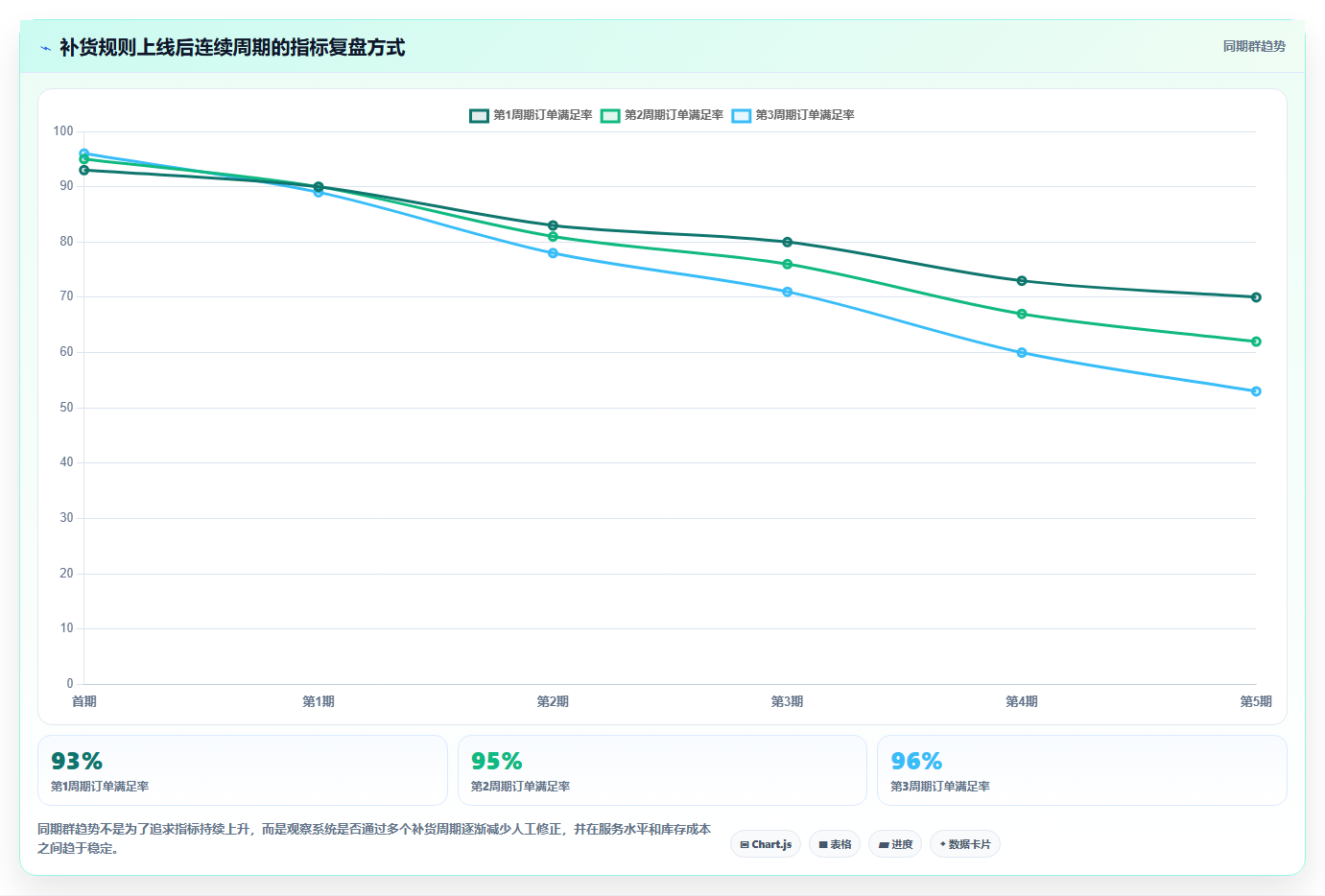Click the 第3期 x-axis label
1325x896 pixels.
[788, 701]
